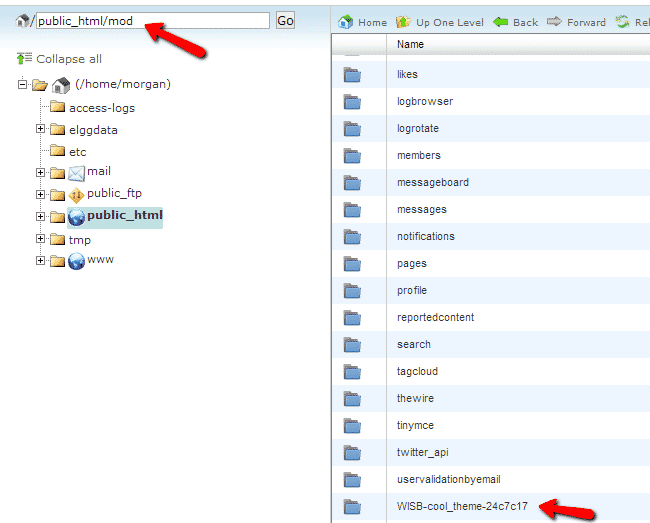Click the public_html/mod path input field

(153, 20)
